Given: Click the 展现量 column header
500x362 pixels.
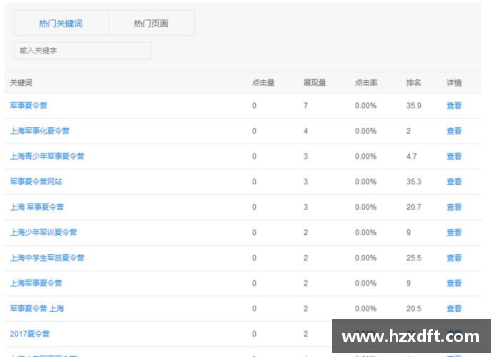Looking at the screenshot, I should click(315, 83).
